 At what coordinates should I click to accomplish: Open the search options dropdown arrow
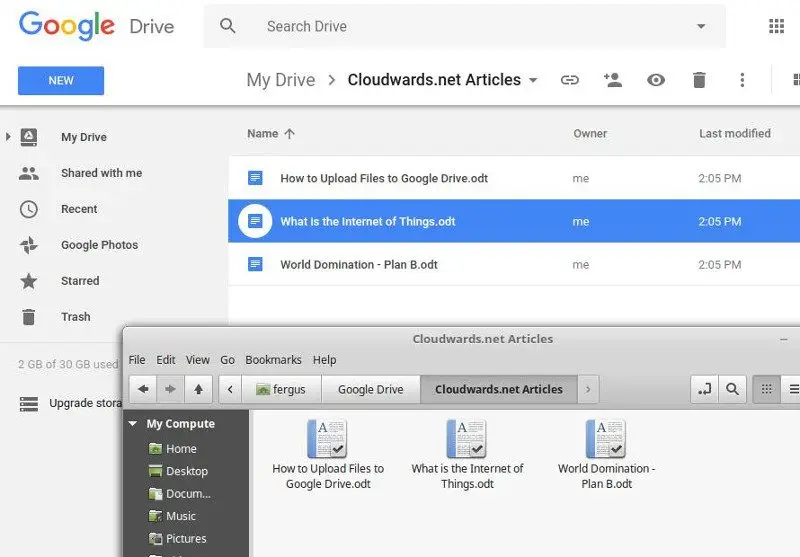click(701, 26)
